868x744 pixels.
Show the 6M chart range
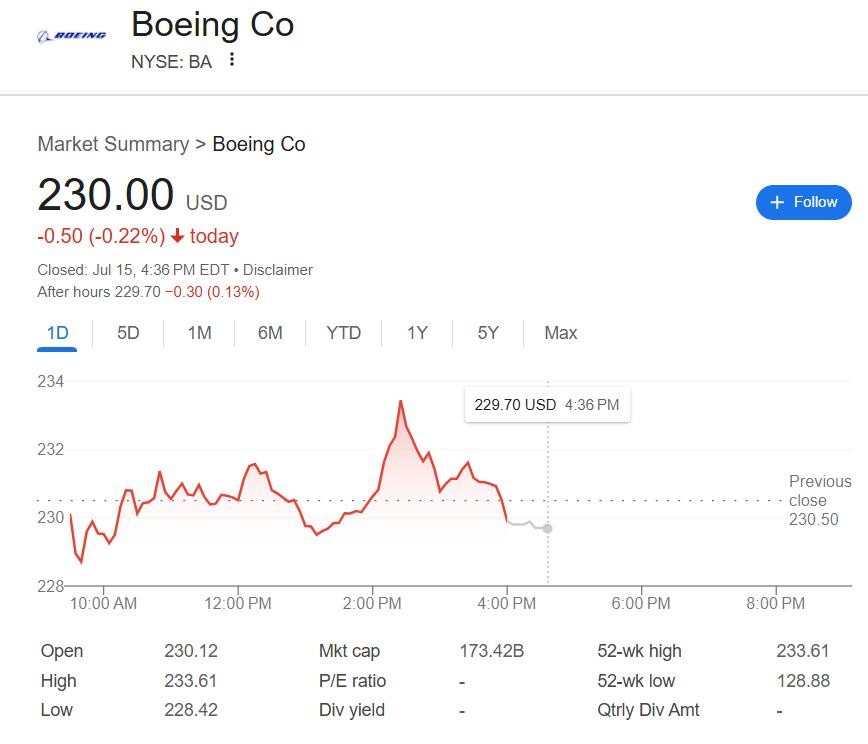[x=270, y=333]
